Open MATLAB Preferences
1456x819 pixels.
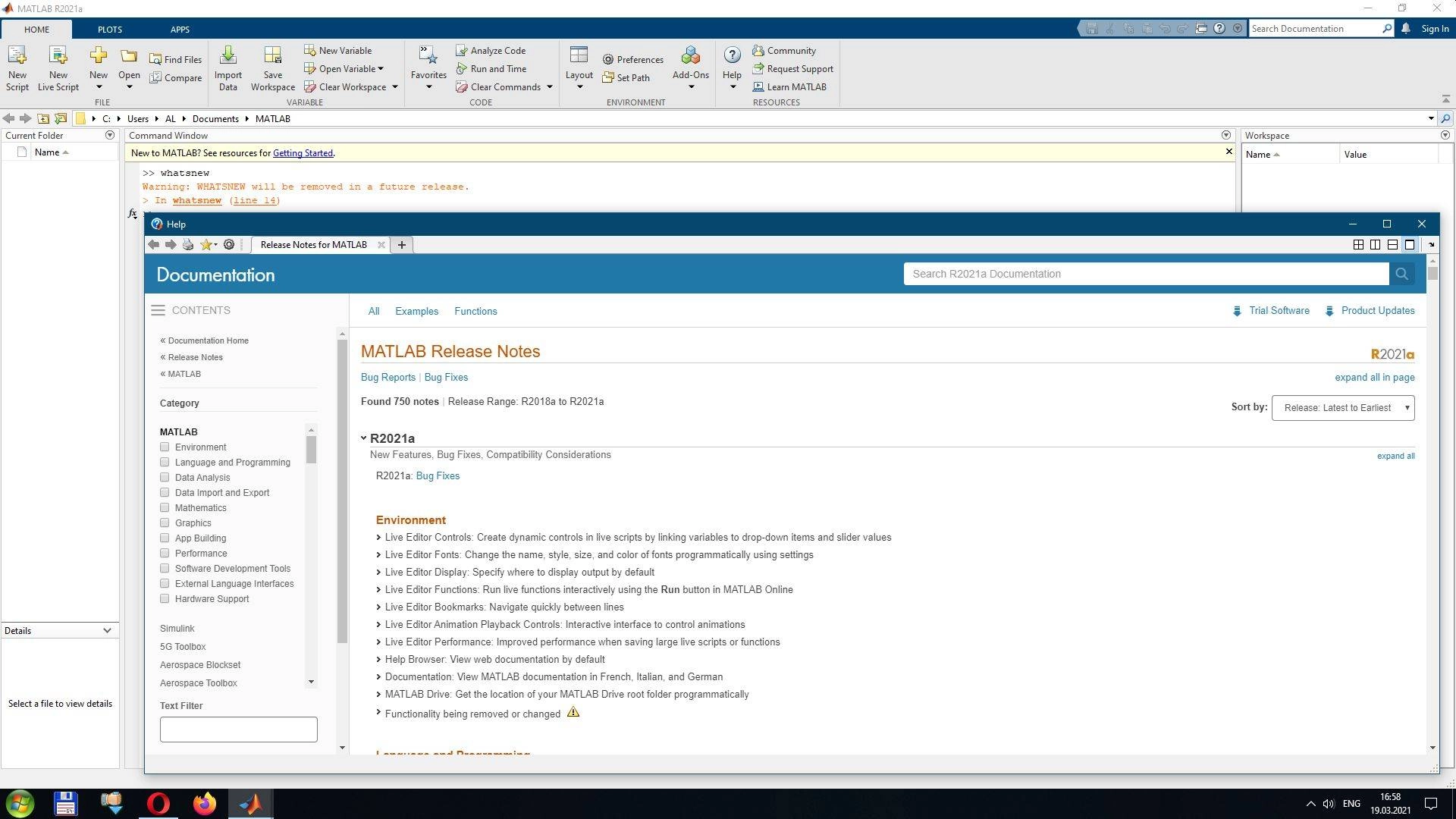[632, 59]
